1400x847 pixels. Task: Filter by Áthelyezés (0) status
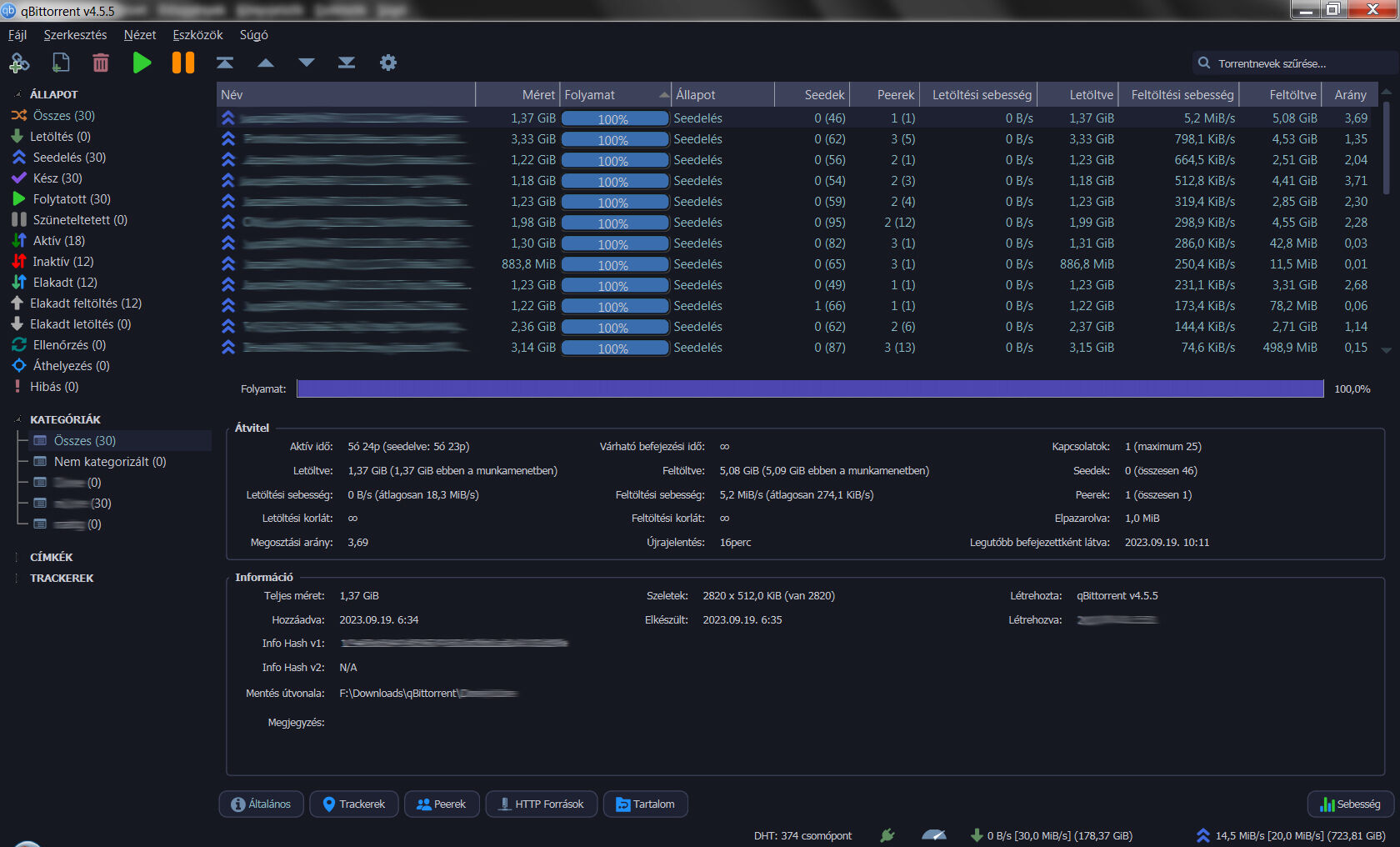coord(61,366)
